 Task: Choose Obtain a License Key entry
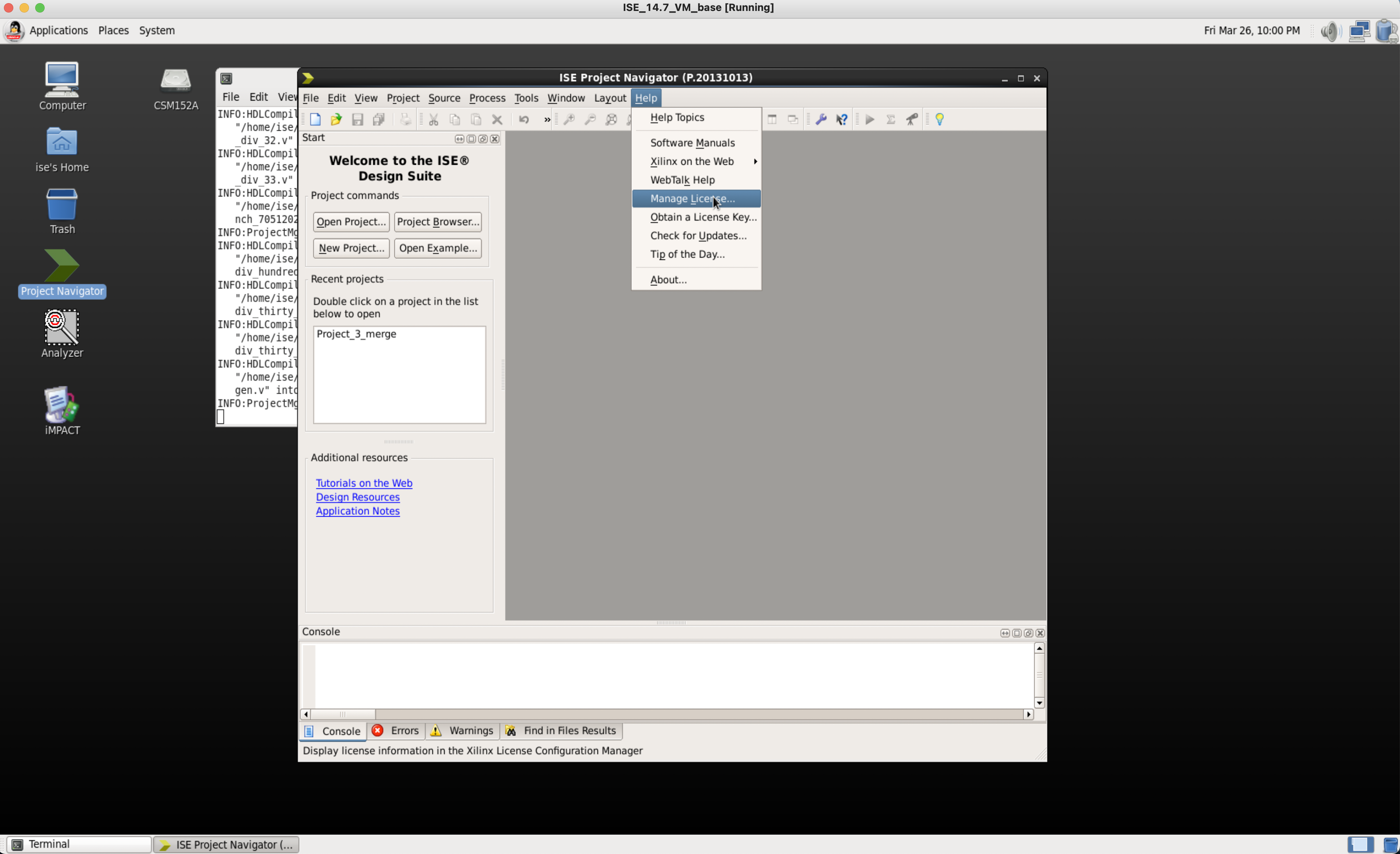pos(696,217)
